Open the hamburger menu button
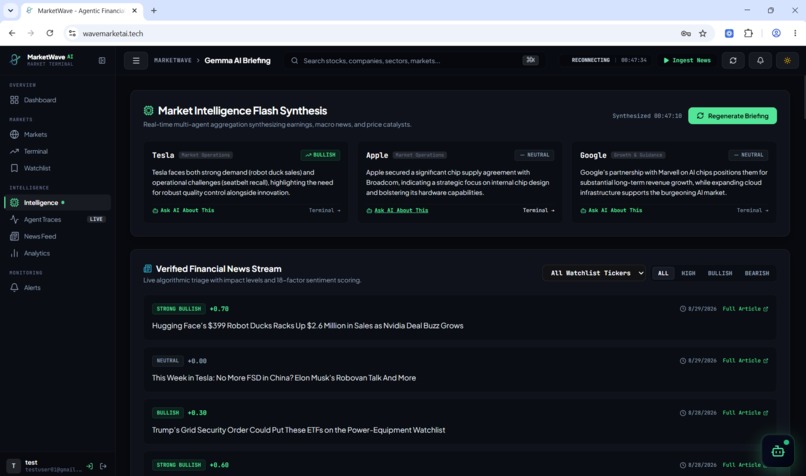This screenshot has height=476, width=806. 136,61
